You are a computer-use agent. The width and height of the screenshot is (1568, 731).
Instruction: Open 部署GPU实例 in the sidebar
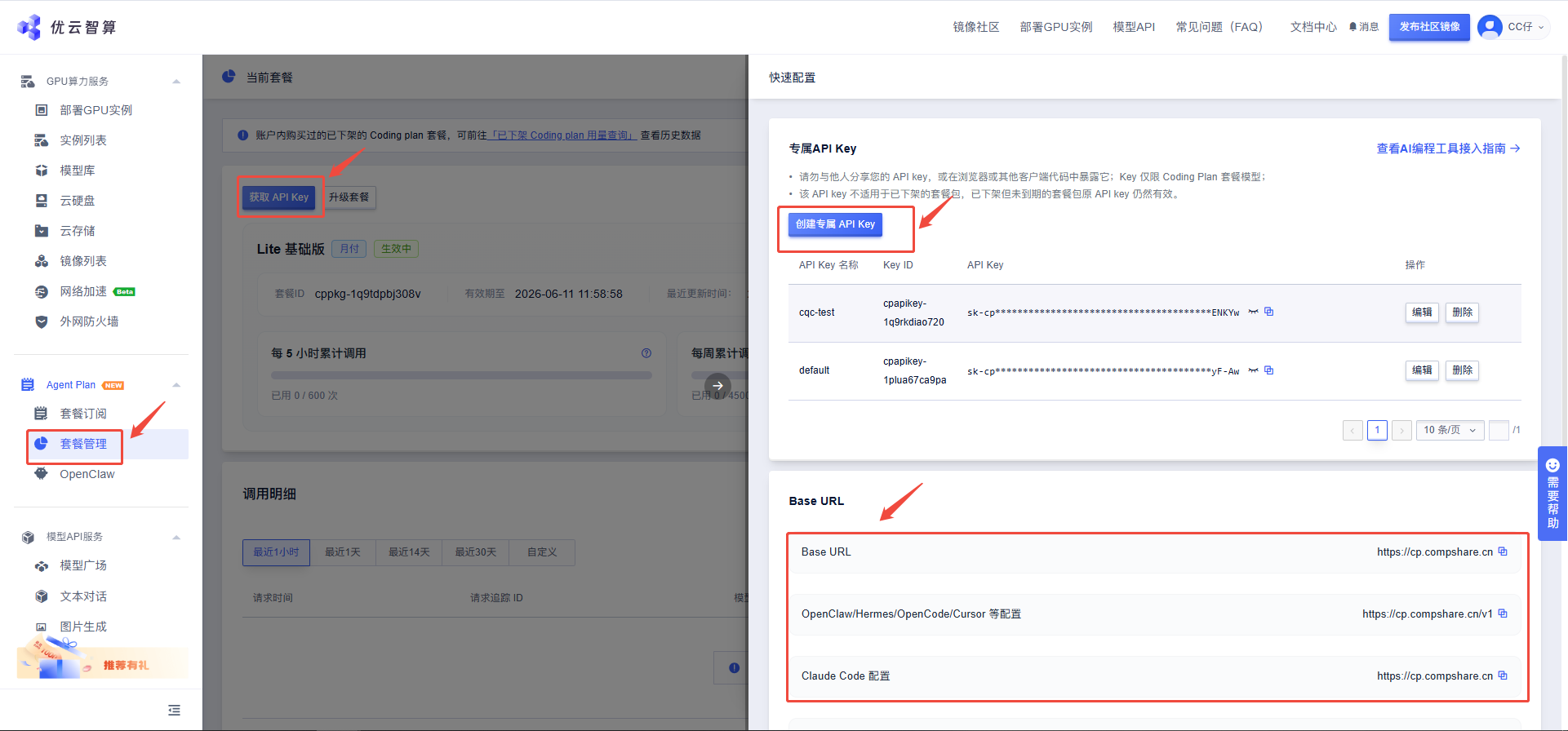tap(96, 110)
